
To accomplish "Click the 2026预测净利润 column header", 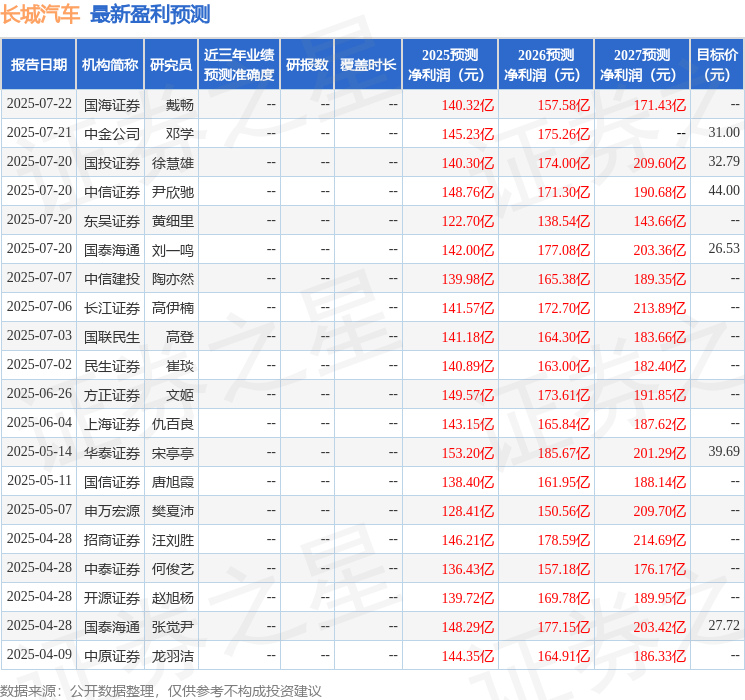I will pos(546,65).
